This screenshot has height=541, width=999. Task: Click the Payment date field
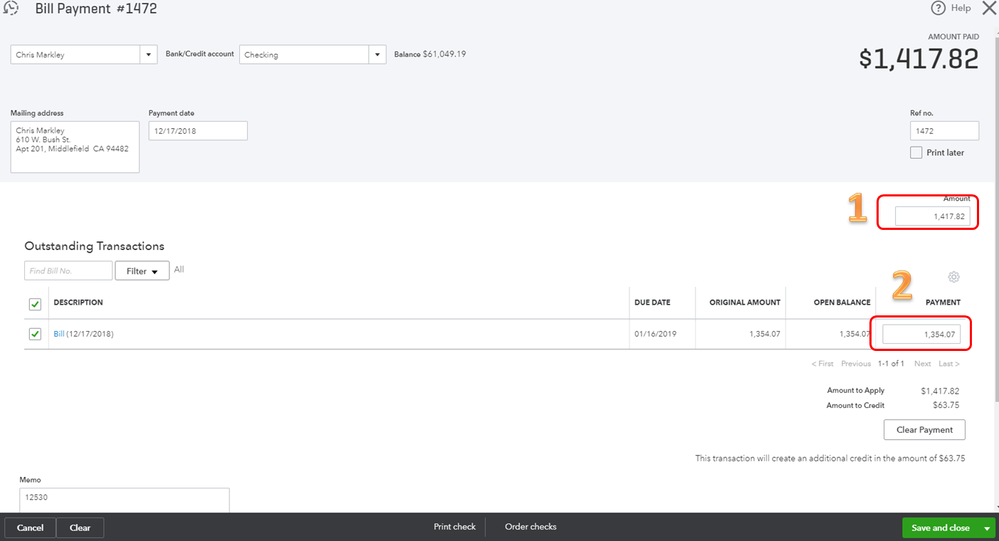(x=198, y=131)
